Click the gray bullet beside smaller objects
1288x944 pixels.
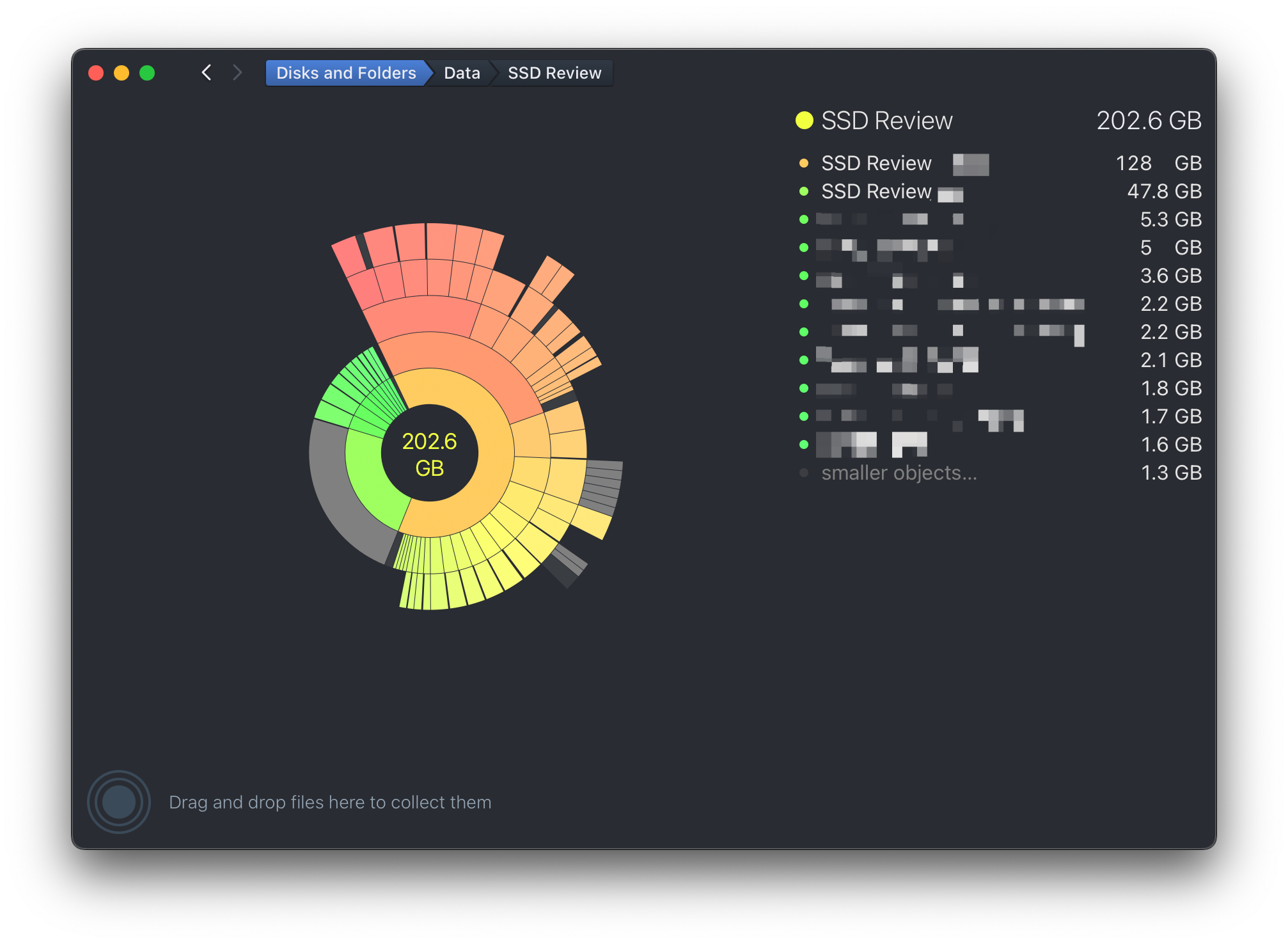click(804, 473)
